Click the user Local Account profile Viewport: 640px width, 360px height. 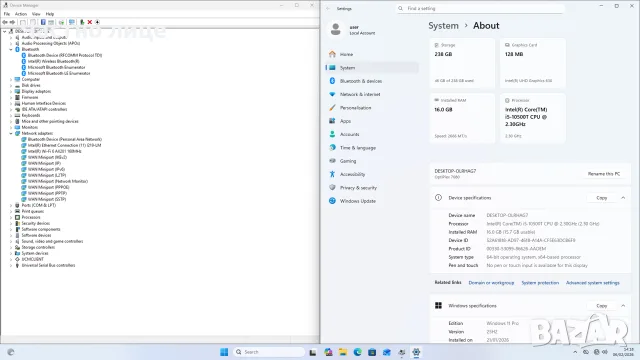tap(353, 29)
